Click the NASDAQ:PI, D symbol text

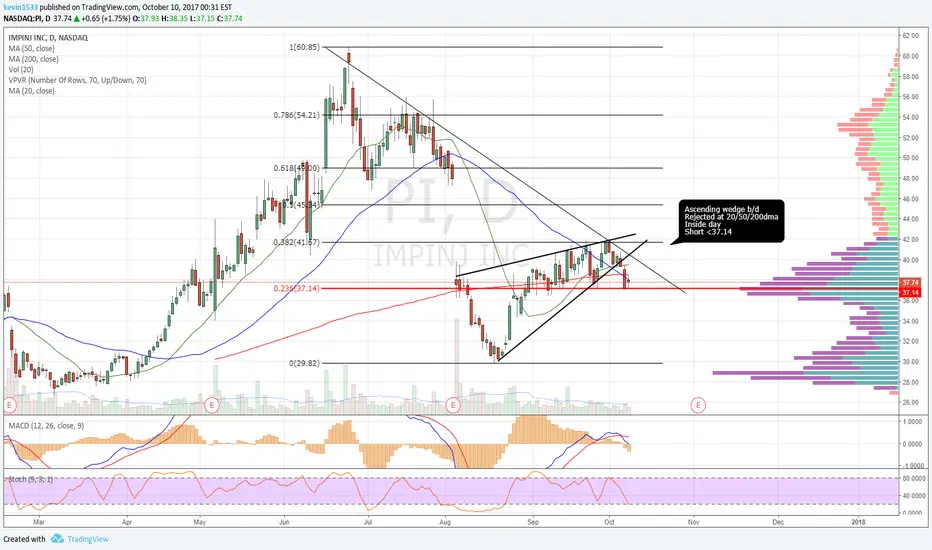[x=27, y=18]
